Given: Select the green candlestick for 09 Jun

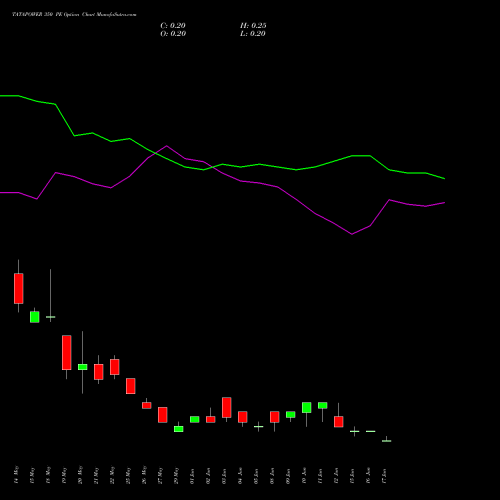Looking at the screenshot, I should point(291,414).
